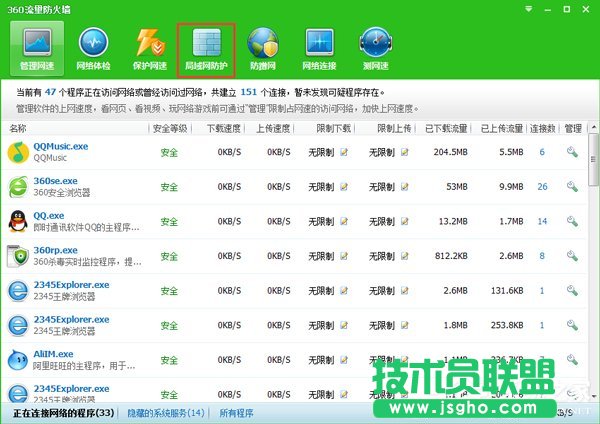Show 正在连接网络的程序(33) list
The width and height of the screenshot is (600, 424).
pyautogui.click(x=64, y=413)
